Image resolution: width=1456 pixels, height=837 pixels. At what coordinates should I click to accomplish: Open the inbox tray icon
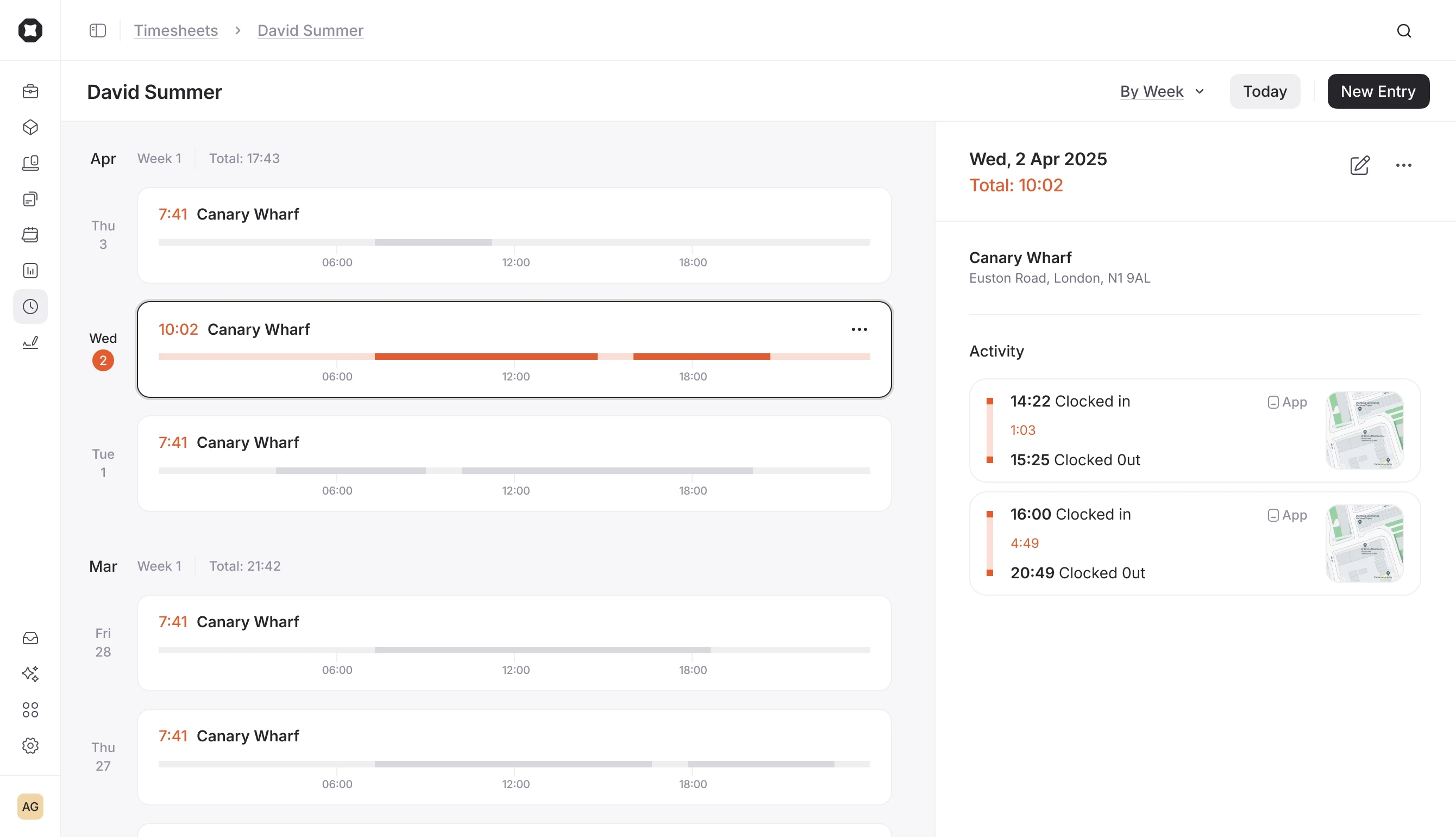[30, 638]
